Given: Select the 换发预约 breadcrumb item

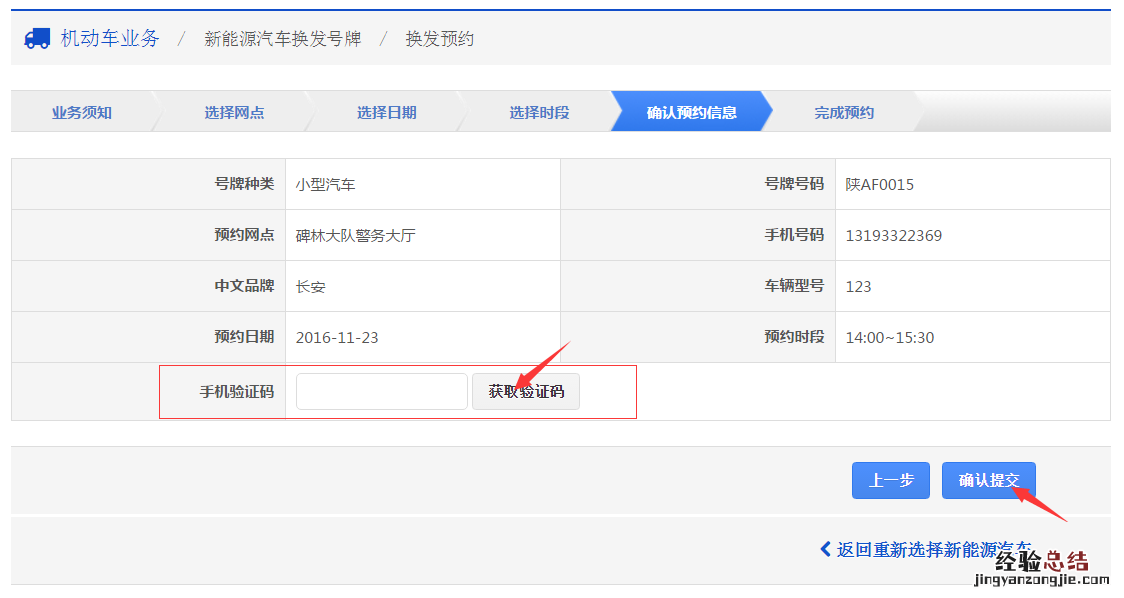Looking at the screenshot, I should [x=439, y=39].
